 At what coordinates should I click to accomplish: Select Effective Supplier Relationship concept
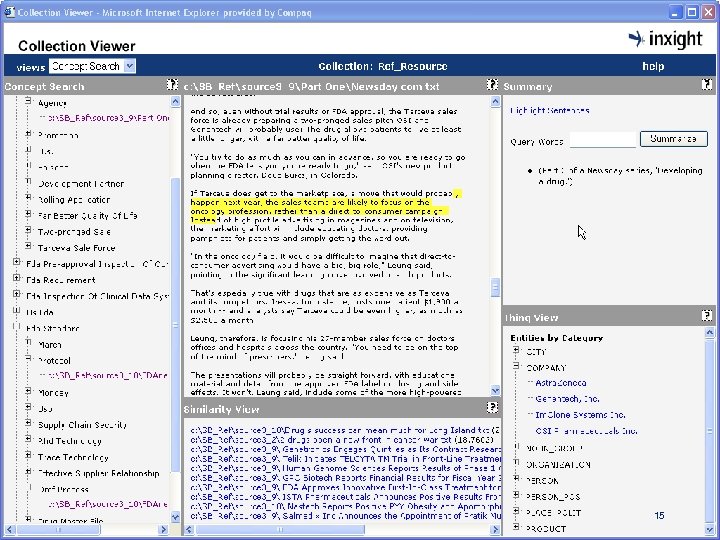click(99, 473)
